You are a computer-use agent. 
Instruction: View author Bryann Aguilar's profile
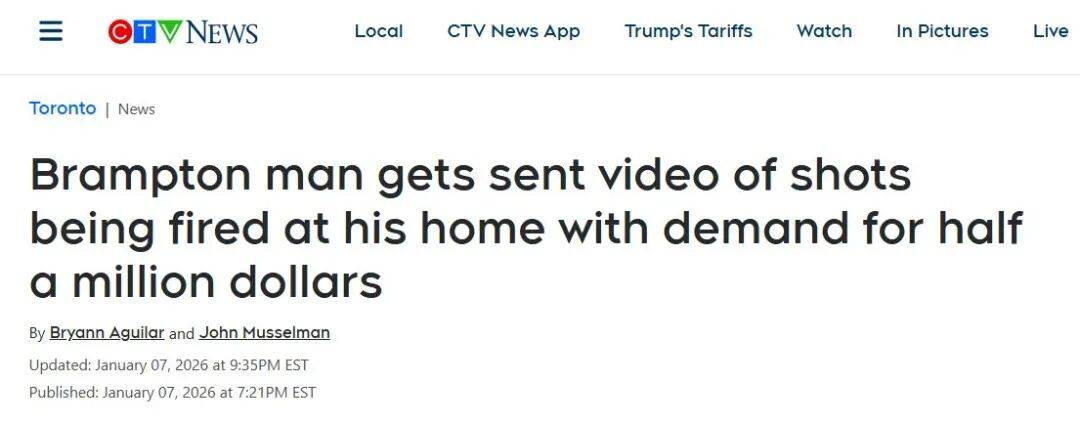click(x=107, y=333)
